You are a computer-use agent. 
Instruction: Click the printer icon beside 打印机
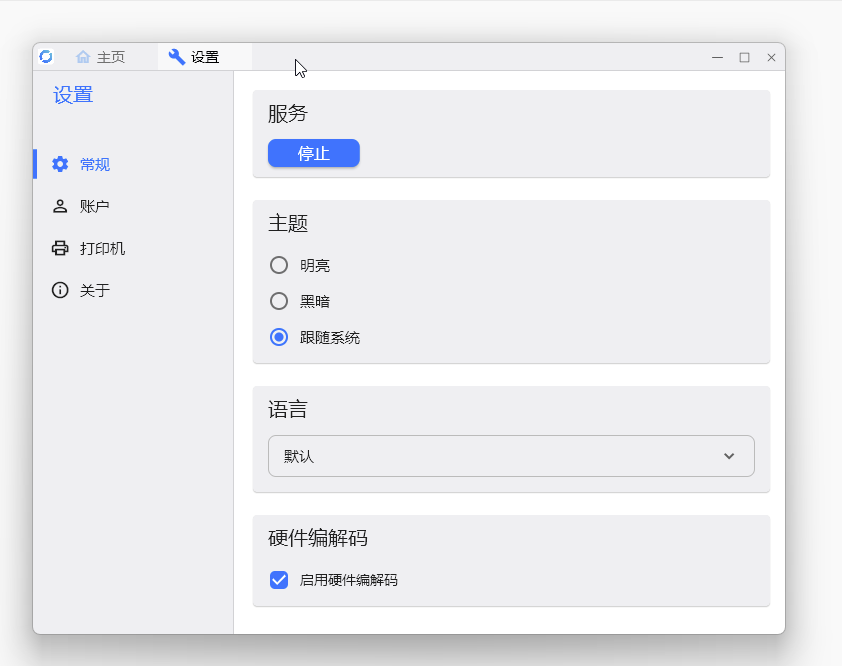[61, 248]
